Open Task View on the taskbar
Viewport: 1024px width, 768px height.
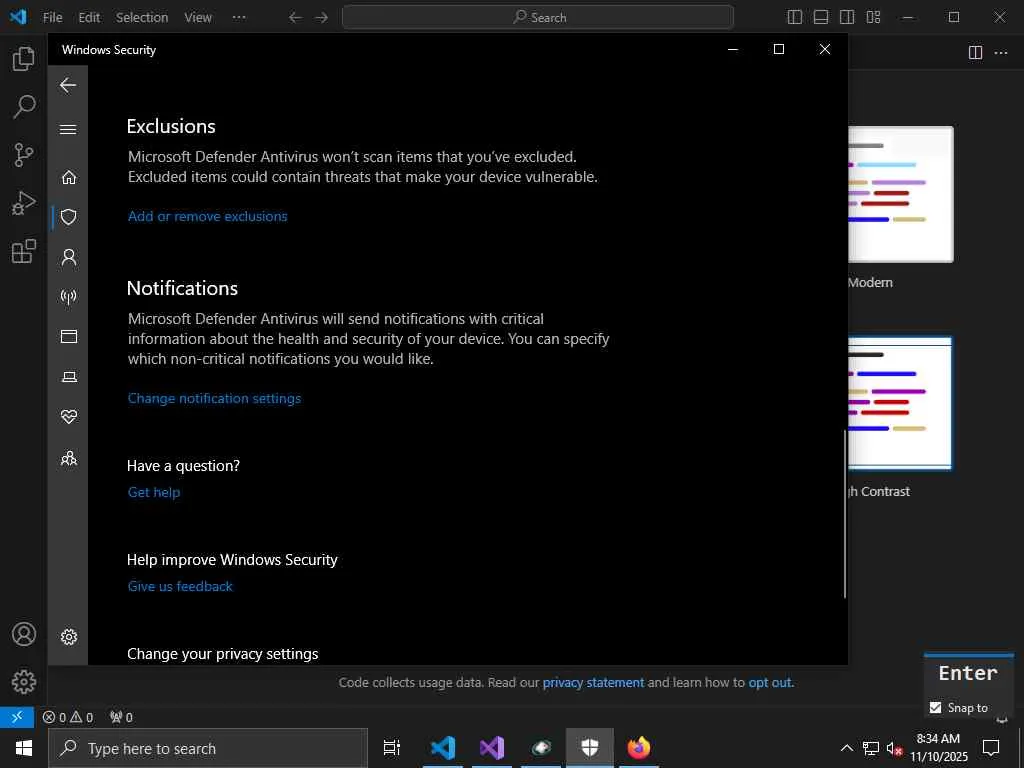pos(392,748)
